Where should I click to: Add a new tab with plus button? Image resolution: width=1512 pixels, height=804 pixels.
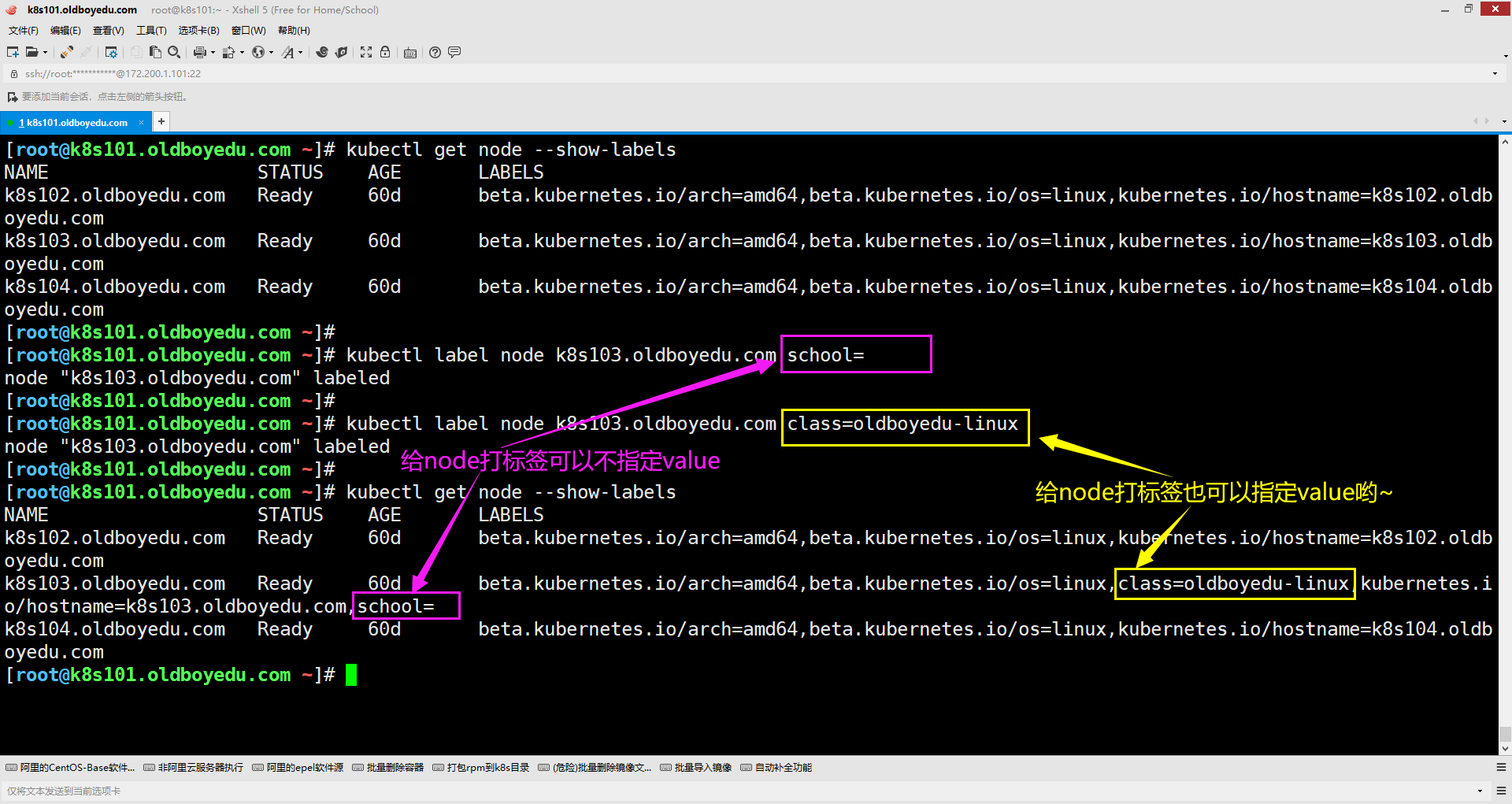click(x=161, y=121)
